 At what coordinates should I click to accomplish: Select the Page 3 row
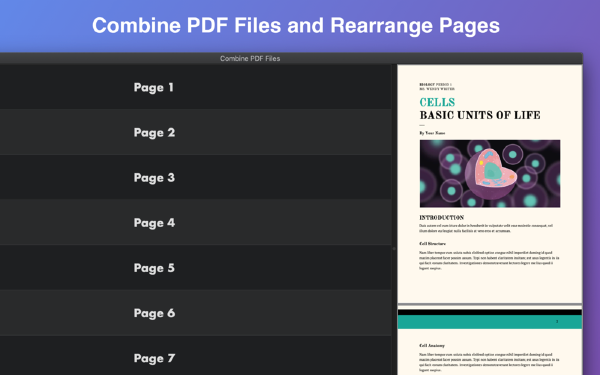coord(196,177)
